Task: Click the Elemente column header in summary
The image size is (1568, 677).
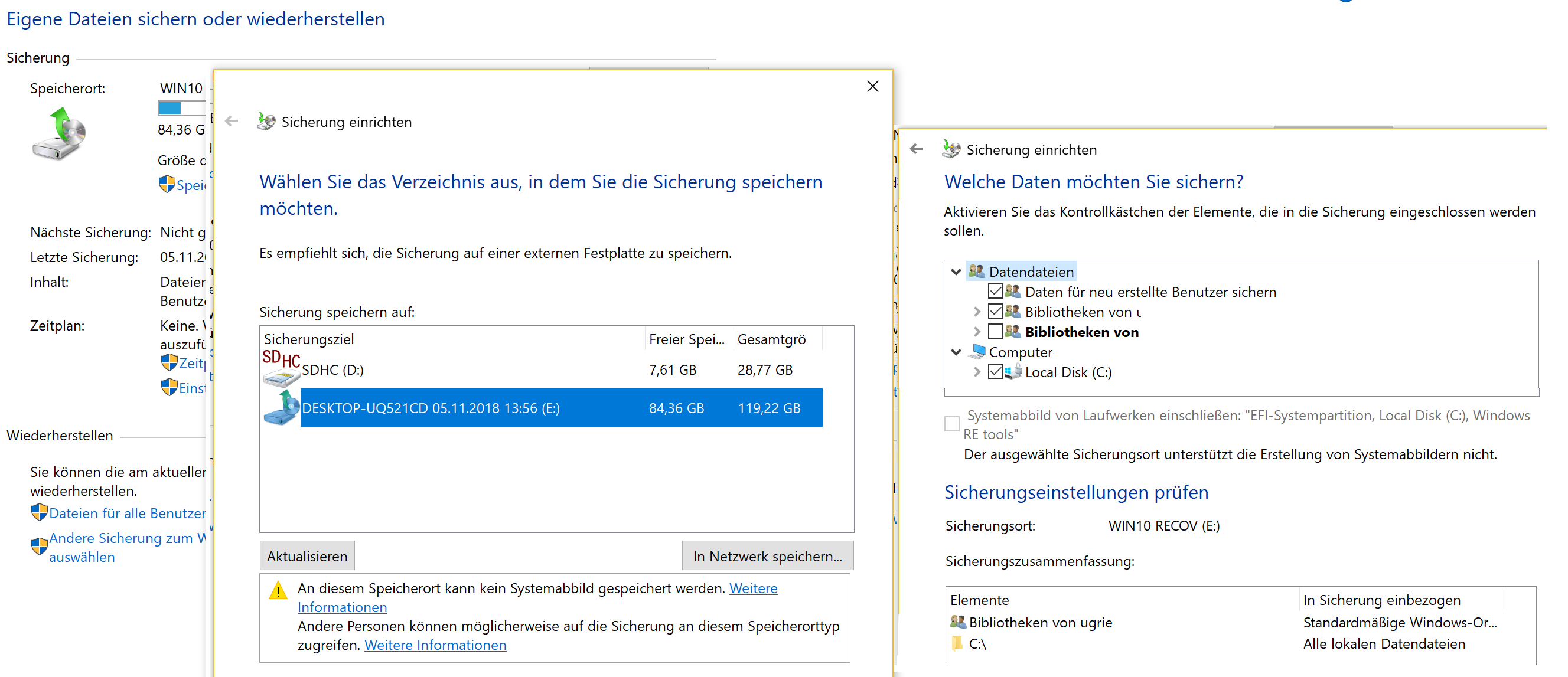Action: click(1122, 600)
